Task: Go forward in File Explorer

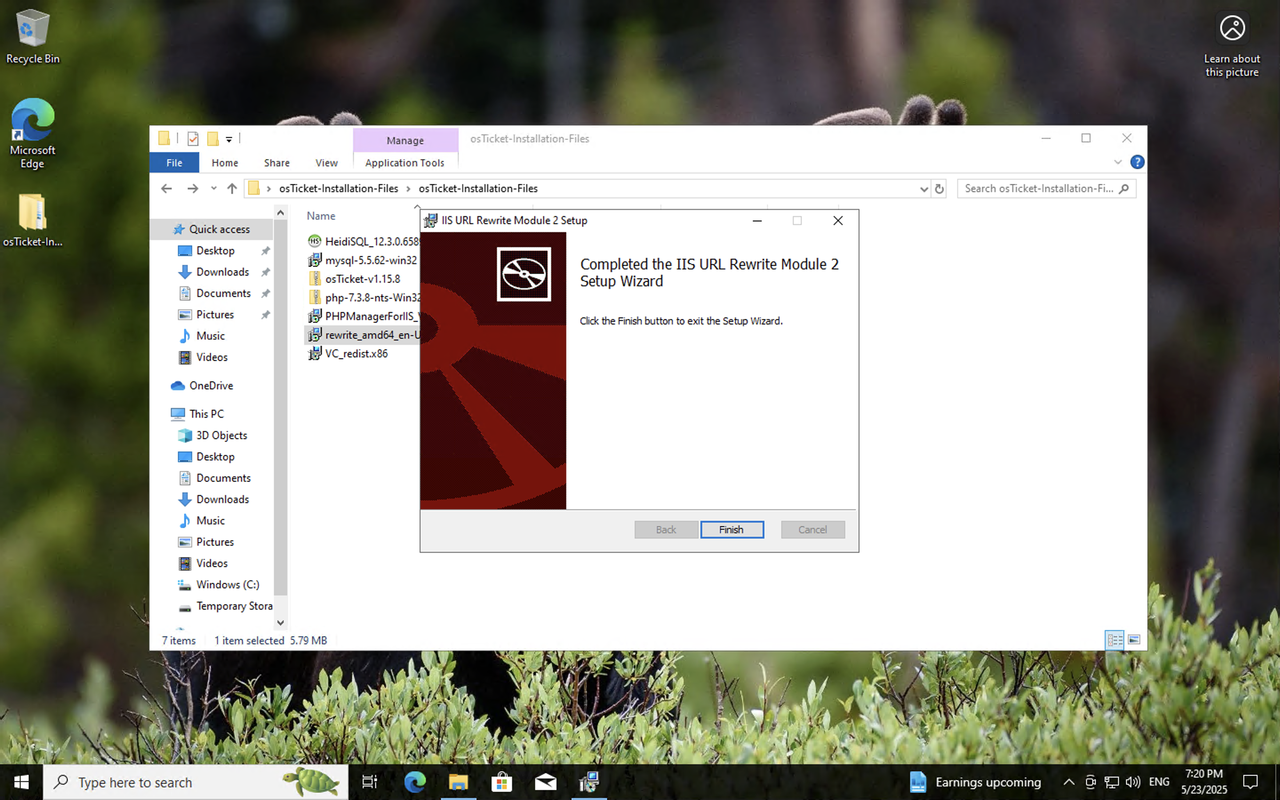Action: [192, 188]
